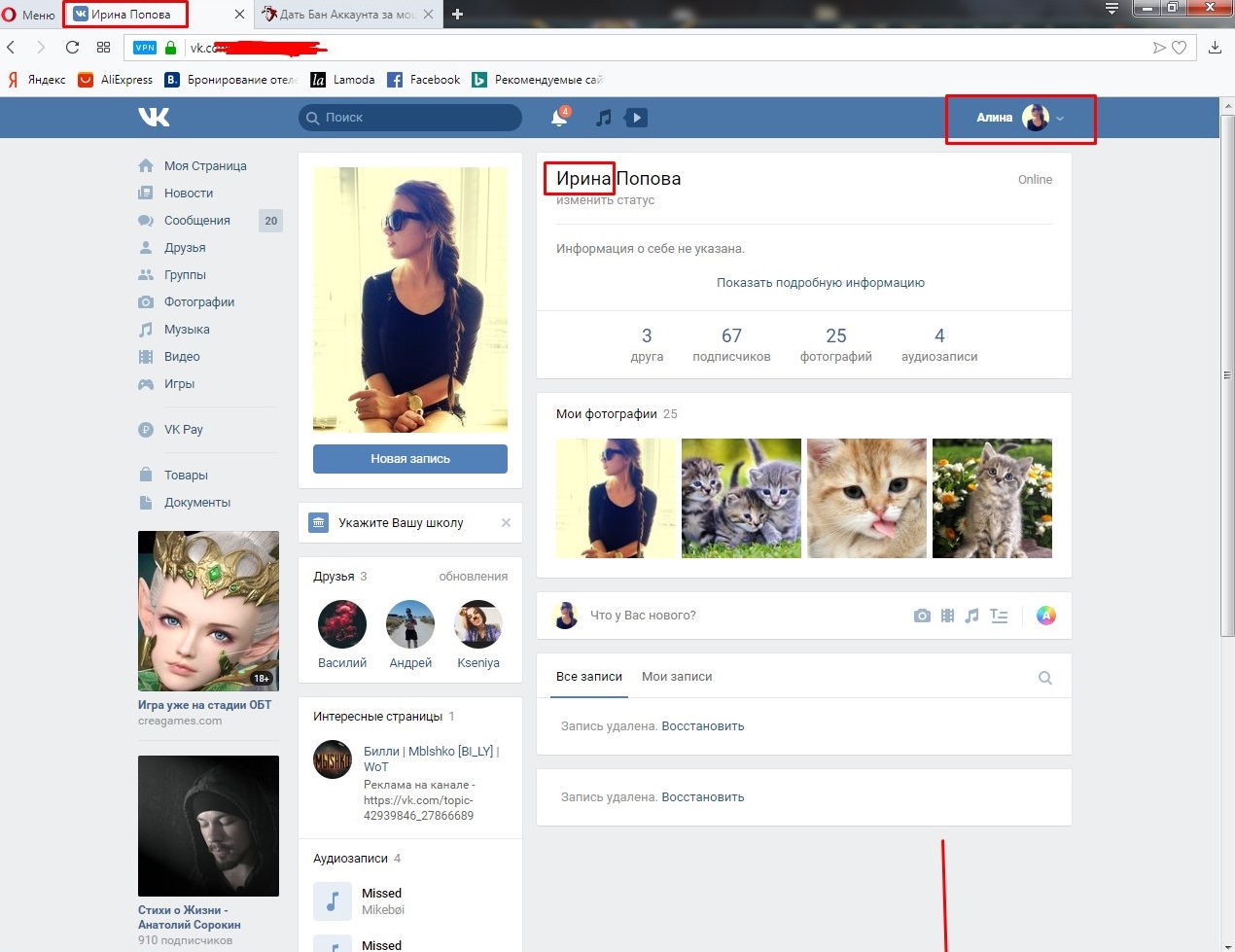Open the Бронирование отелей bookmark
This screenshot has width=1235, height=952.
[231, 80]
